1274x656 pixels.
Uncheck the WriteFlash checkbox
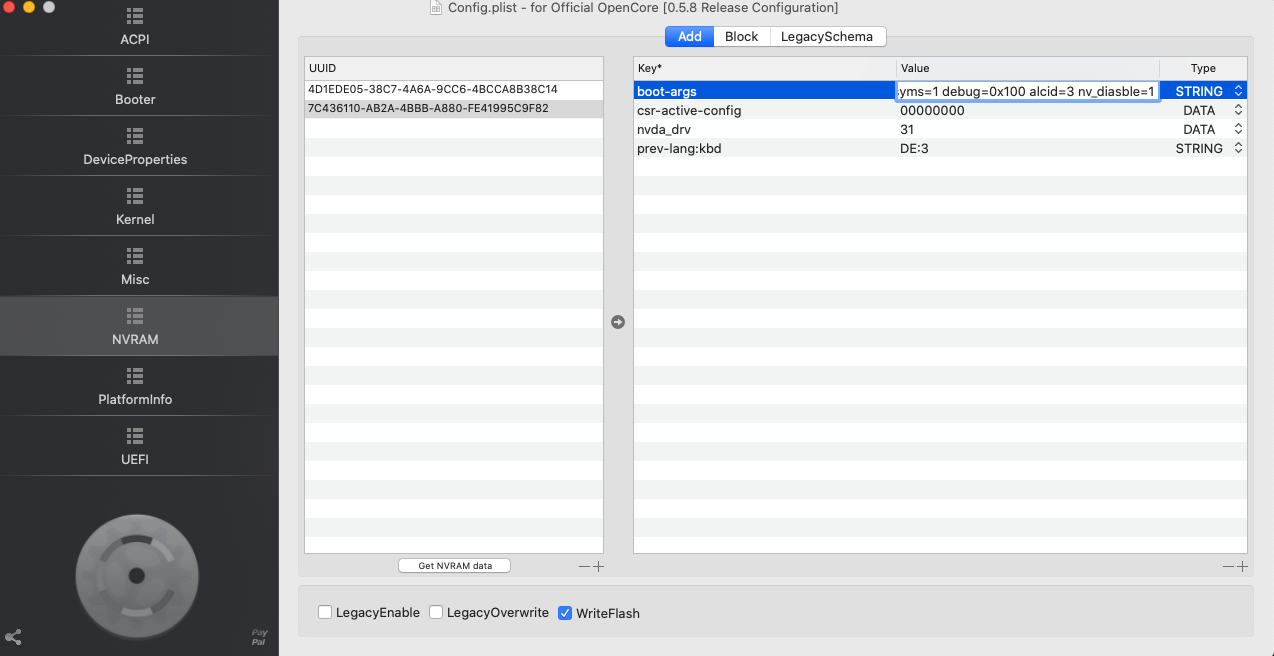565,612
